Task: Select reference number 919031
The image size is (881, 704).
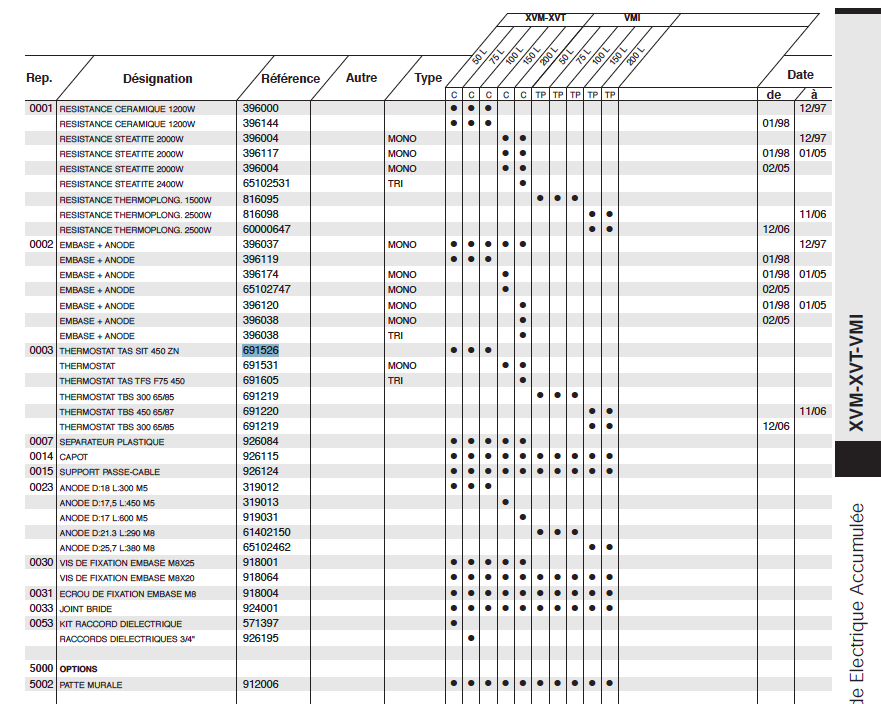Action: pos(261,517)
